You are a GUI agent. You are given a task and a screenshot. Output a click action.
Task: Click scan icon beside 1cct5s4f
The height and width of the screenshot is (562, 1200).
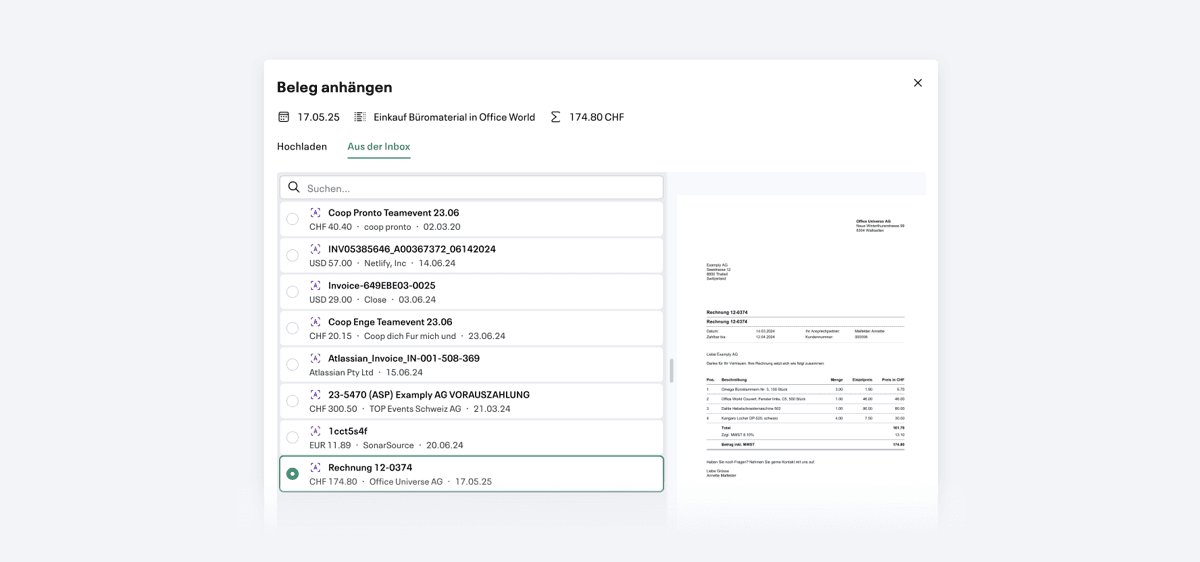316,431
